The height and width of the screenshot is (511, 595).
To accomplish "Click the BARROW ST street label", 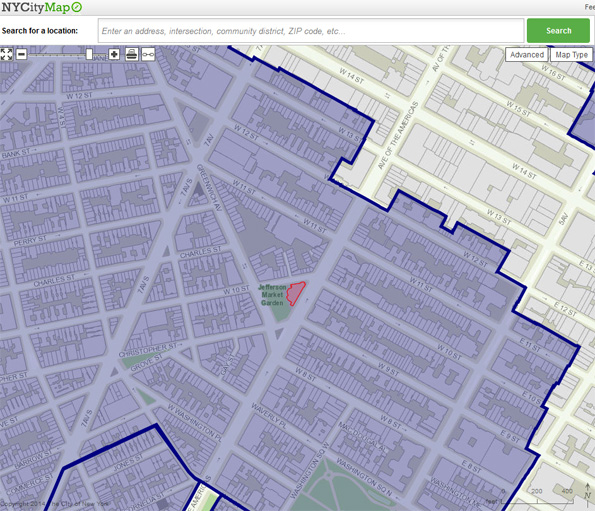I will [33, 459].
